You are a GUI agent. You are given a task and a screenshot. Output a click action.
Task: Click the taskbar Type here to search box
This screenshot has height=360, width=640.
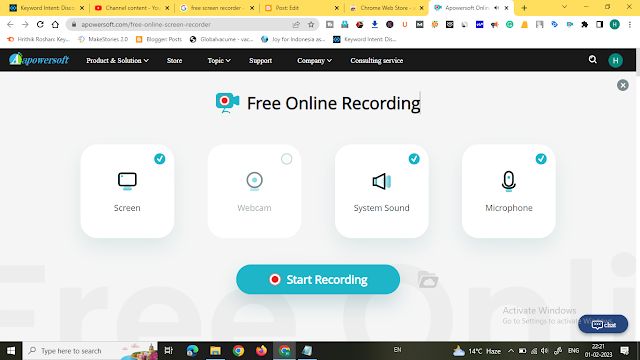pos(90,351)
